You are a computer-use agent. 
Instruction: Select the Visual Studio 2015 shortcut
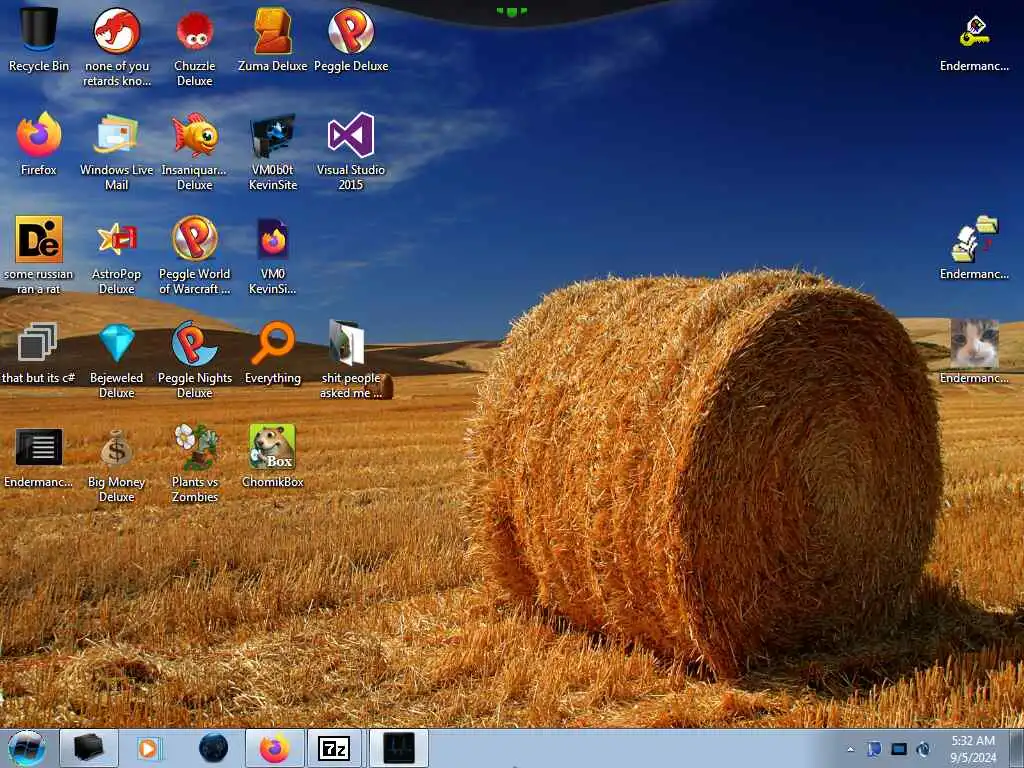point(351,150)
